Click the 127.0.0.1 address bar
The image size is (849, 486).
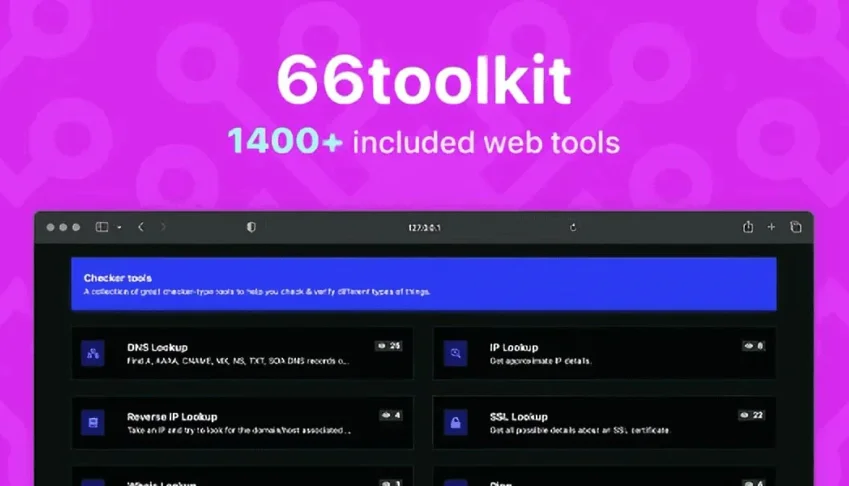(x=424, y=228)
